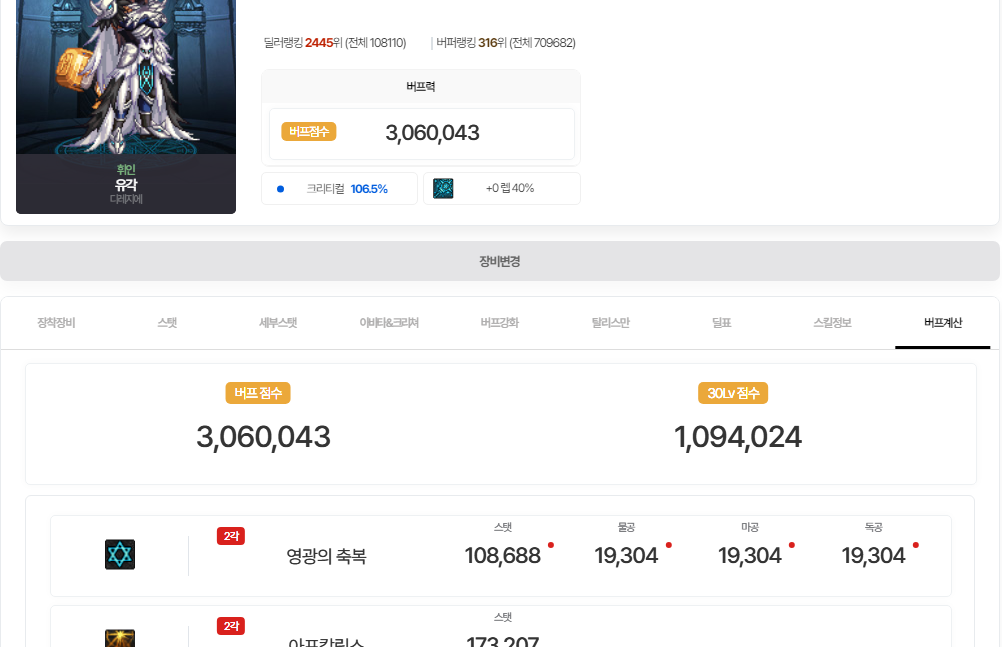The image size is (1002, 647).
Task: Click the orange 30Lv 점수 label
Action: [x=733, y=393]
